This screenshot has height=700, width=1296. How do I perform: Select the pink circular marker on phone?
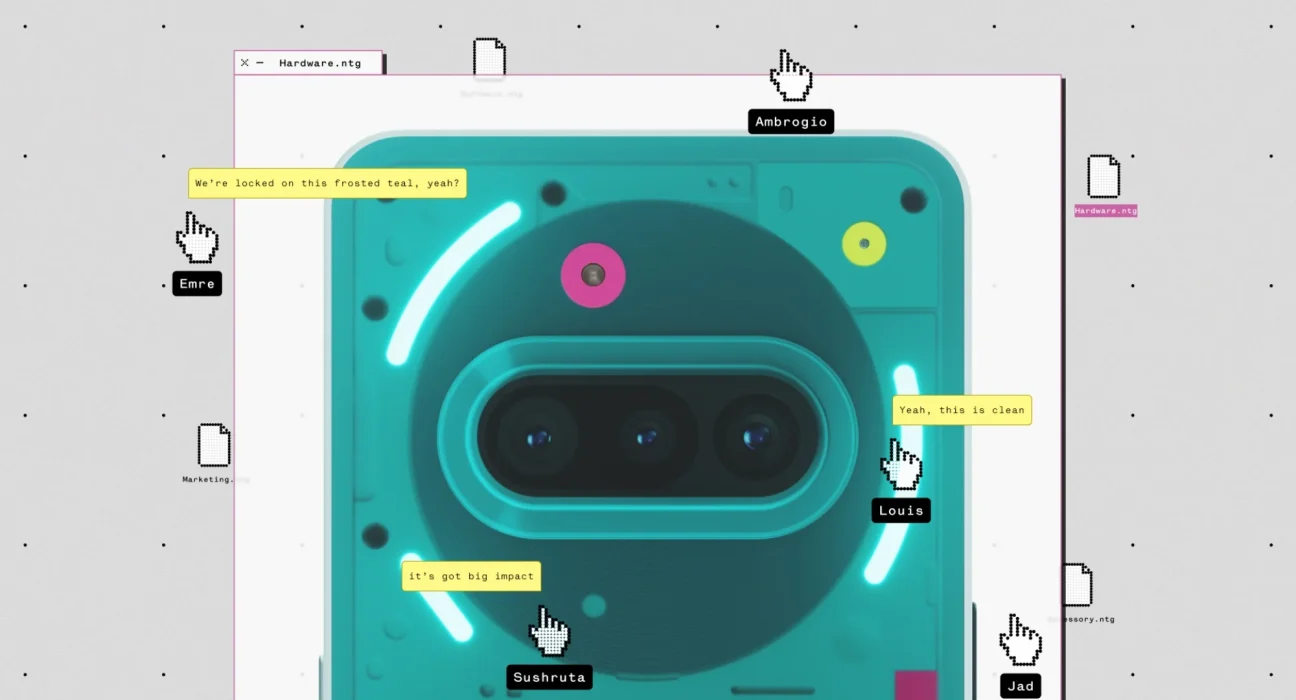click(x=593, y=275)
